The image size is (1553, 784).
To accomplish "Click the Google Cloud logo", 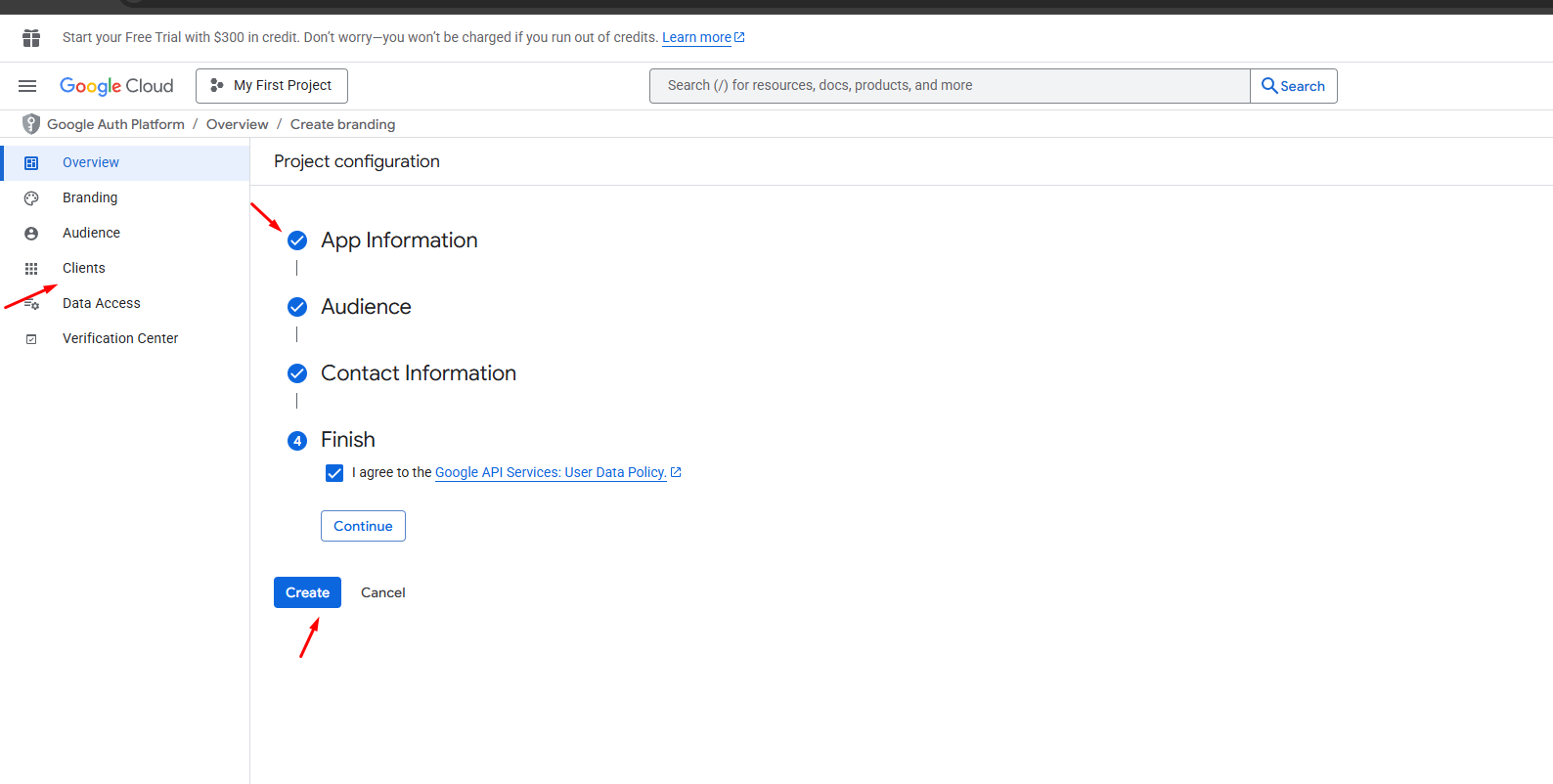I will [x=116, y=86].
